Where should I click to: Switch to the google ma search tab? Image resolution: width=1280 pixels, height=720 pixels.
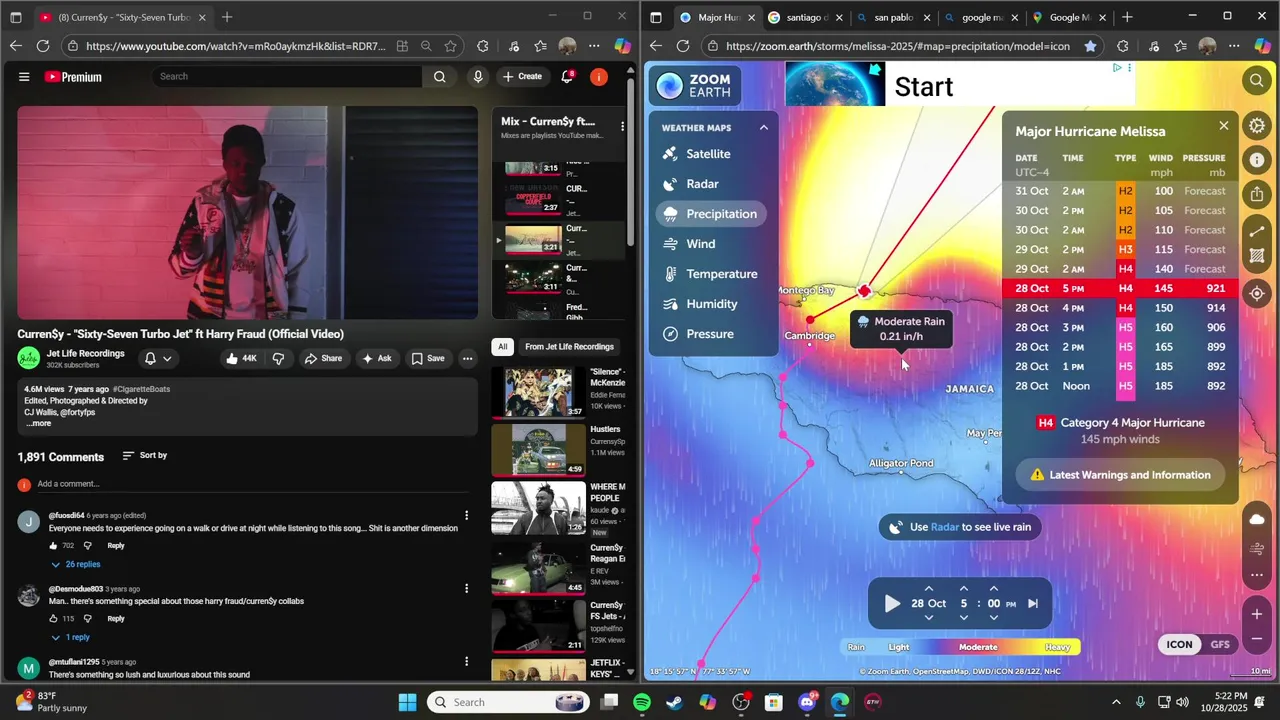point(980,17)
